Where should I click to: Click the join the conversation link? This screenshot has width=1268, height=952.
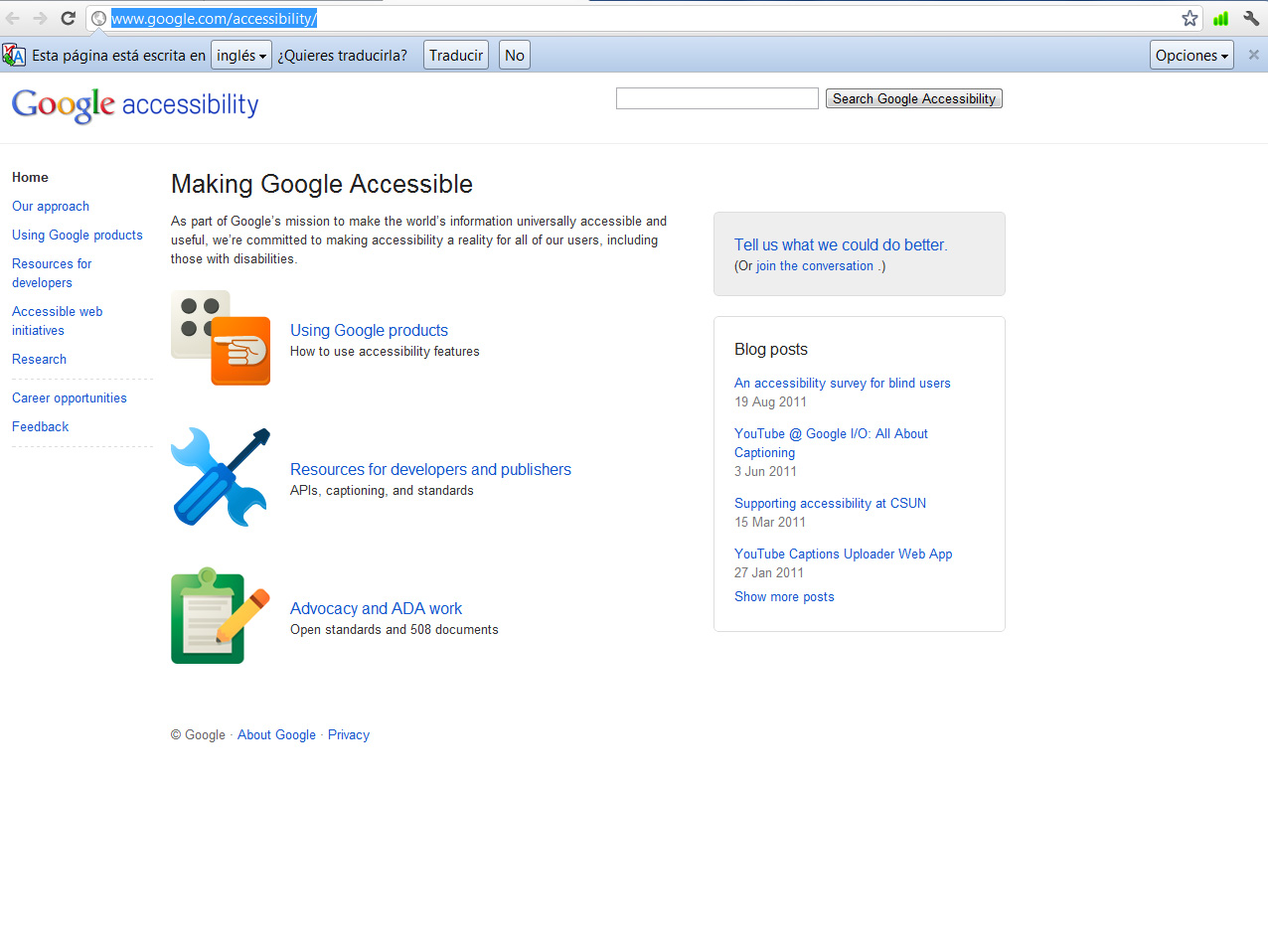[815, 265]
